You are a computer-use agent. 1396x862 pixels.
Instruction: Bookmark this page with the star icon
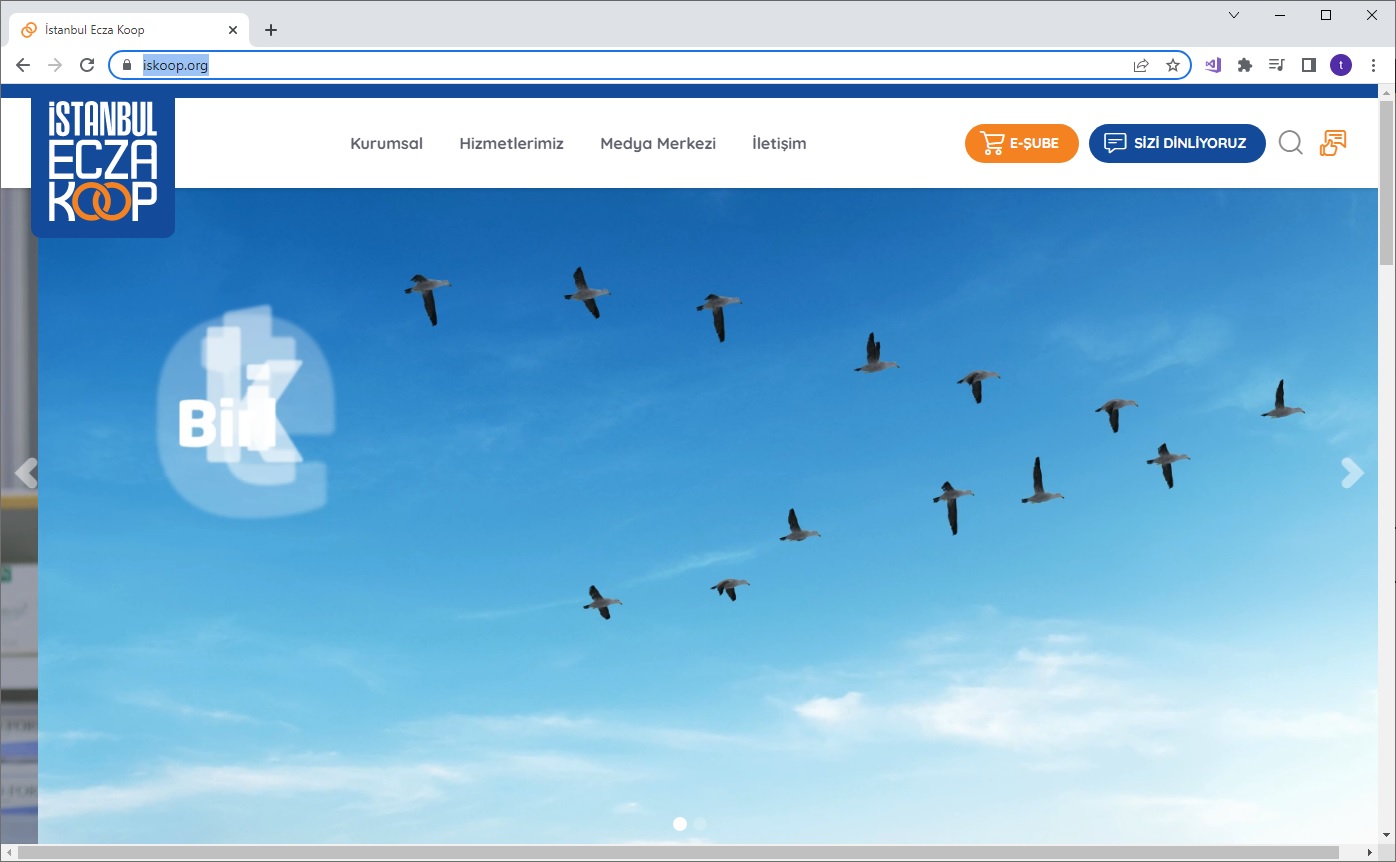pos(1173,65)
